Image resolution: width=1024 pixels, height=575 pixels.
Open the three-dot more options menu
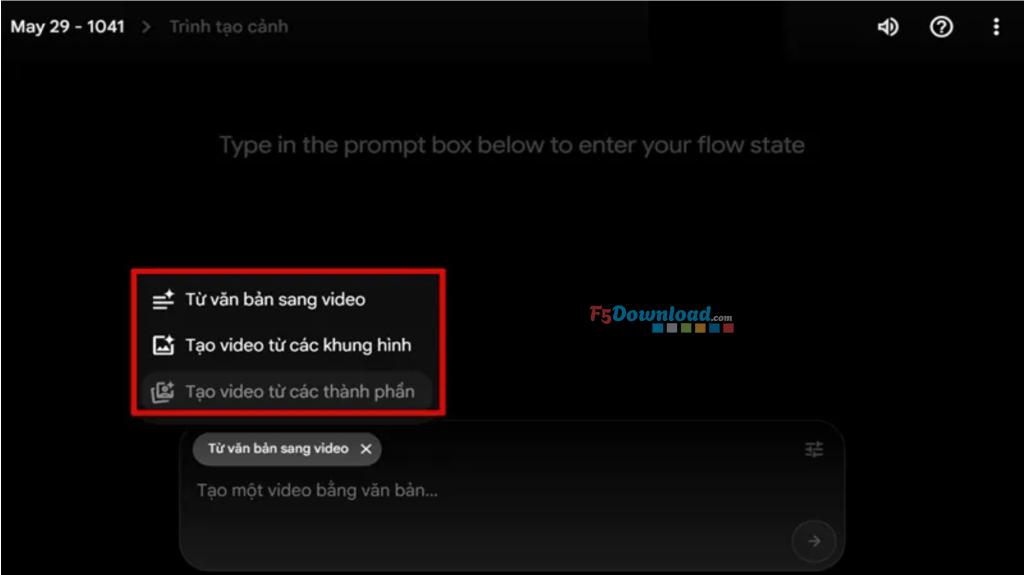tap(996, 27)
